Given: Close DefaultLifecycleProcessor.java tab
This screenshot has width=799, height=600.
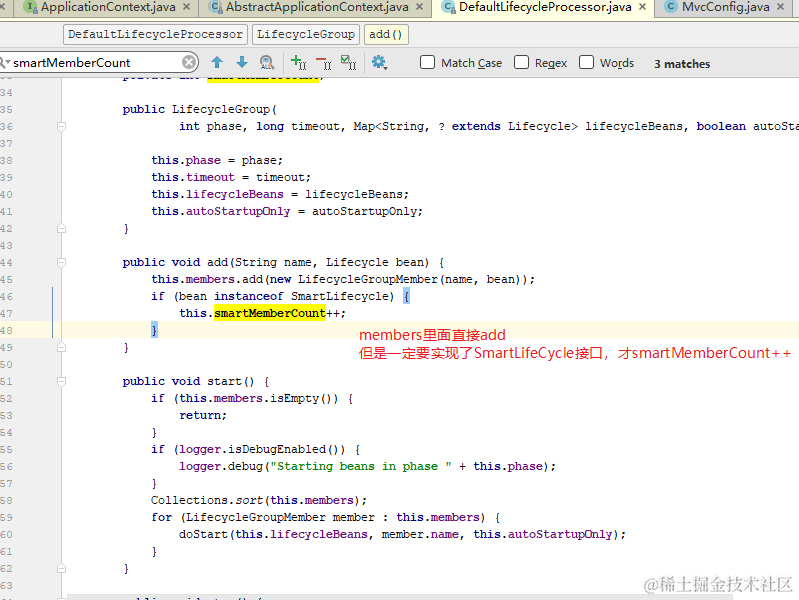Looking at the screenshot, I should (643, 7).
